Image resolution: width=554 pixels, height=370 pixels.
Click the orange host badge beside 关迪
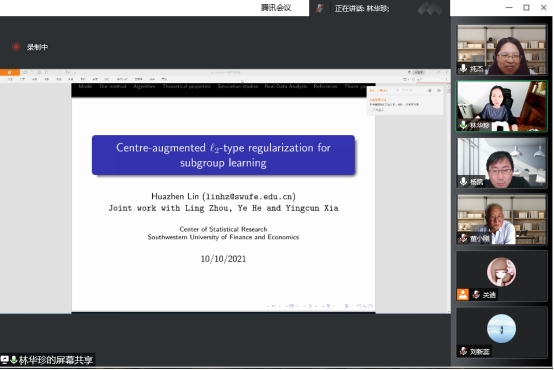462,294
